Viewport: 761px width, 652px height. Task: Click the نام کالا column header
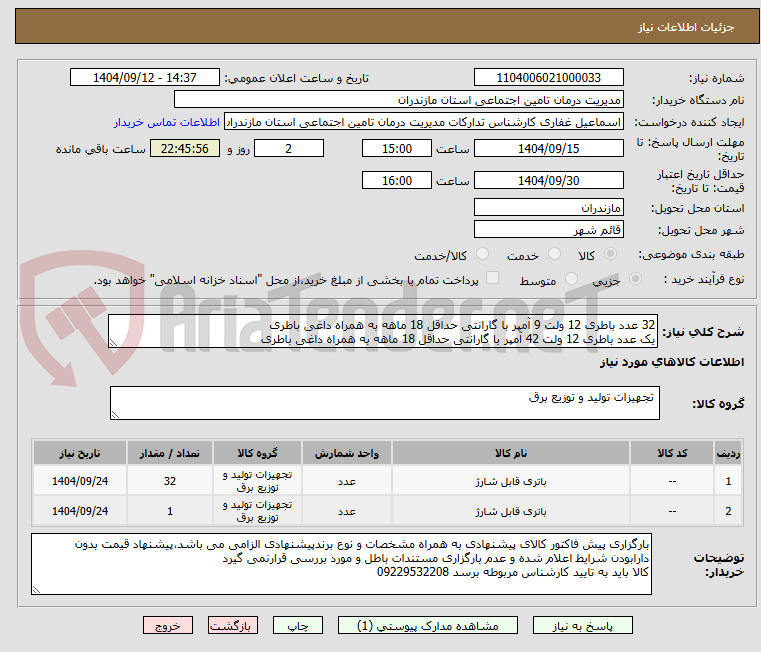coord(511,453)
